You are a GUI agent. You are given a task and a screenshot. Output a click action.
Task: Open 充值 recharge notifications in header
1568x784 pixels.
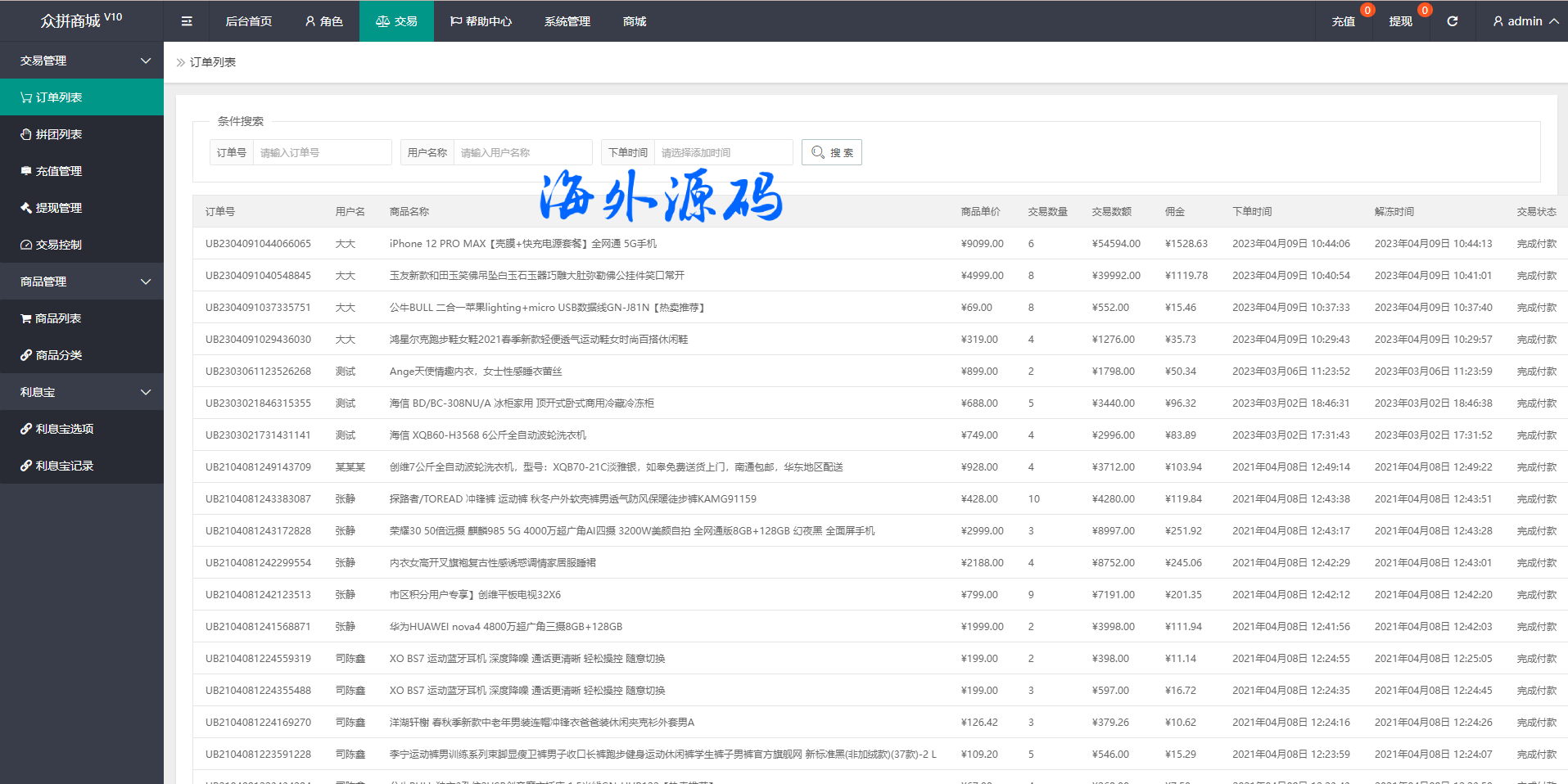[x=1343, y=21]
